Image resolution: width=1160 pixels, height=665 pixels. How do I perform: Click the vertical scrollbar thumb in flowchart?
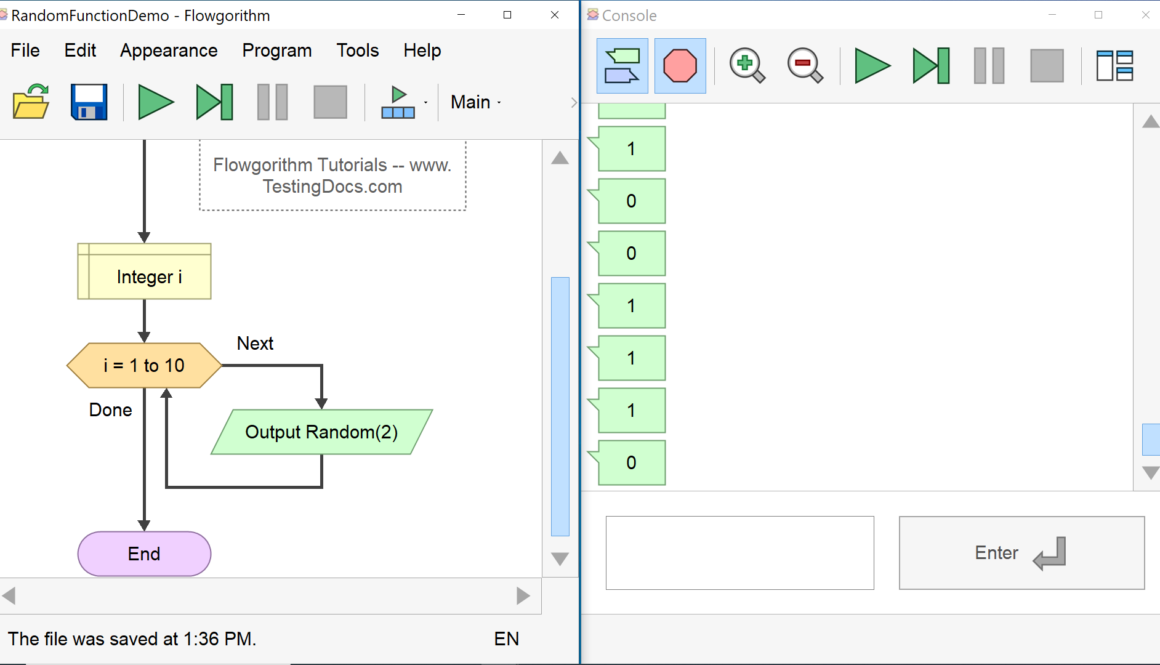(x=560, y=406)
